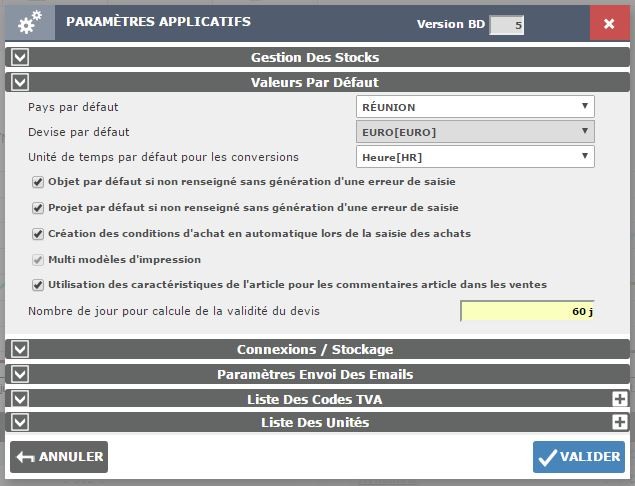The image size is (635, 486).
Task: Click the Unité de temps par défaut label
Action: click(x=164, y=157)
